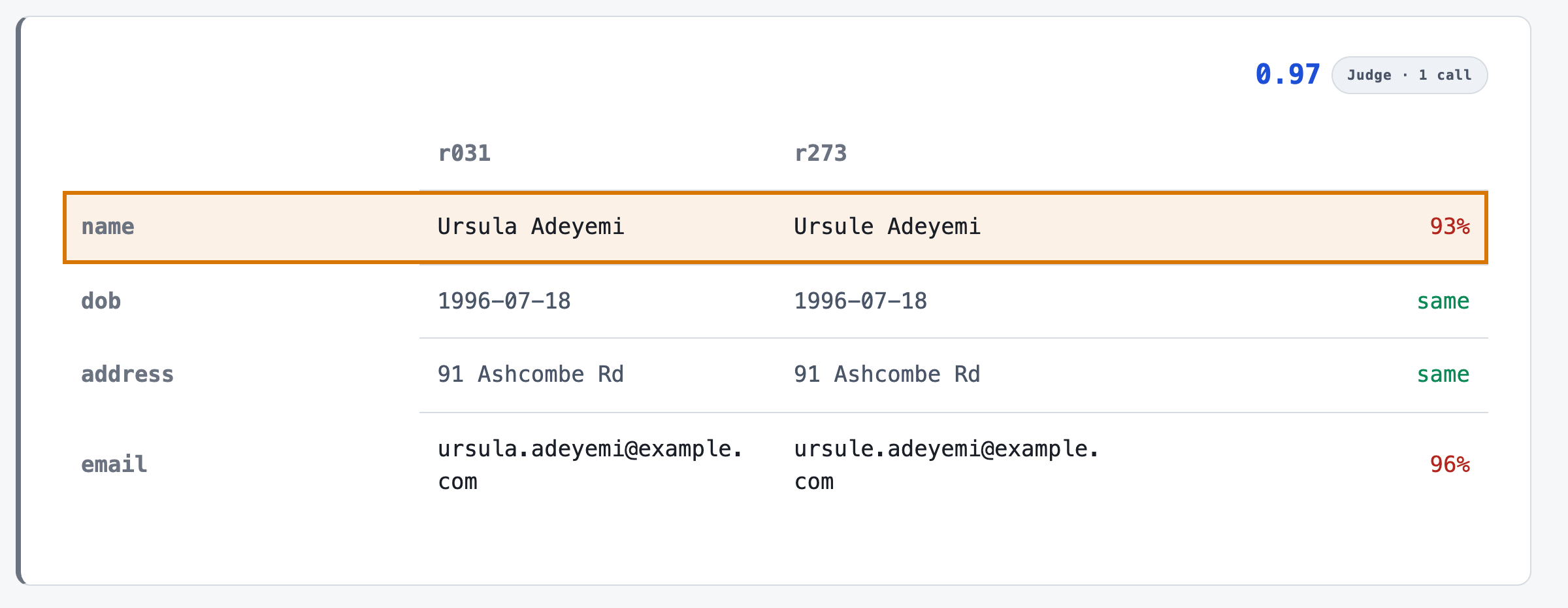Click the 93% name similarity score
This screenshot has height=608, width=1568.
pyautogui.click(x=1450, y=227)
